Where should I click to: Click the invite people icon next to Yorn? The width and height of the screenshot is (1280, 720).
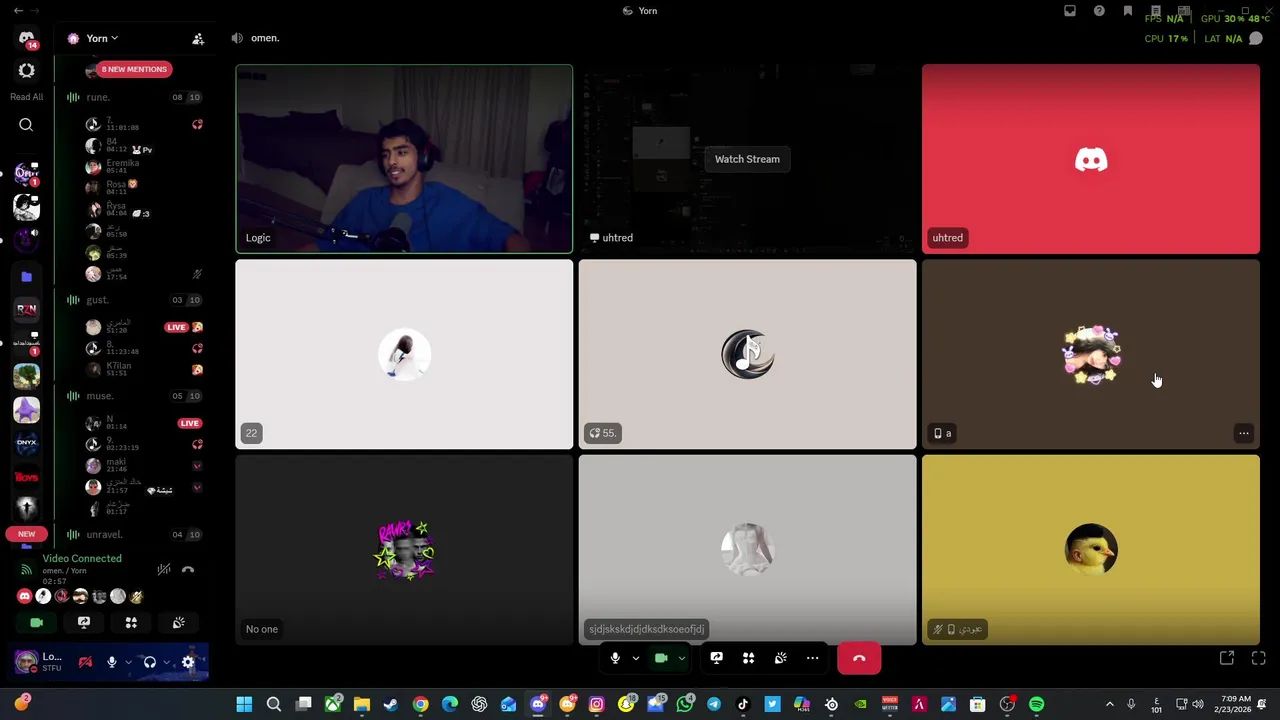198,38
